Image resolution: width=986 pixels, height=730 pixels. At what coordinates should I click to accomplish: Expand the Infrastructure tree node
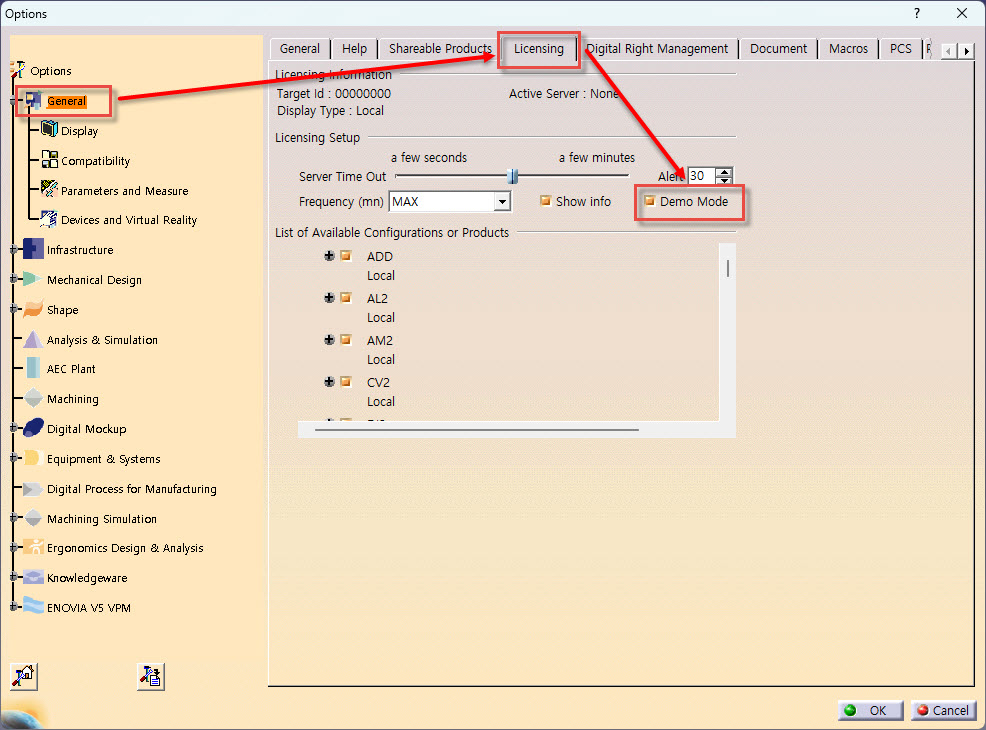[x=14, y=250]
